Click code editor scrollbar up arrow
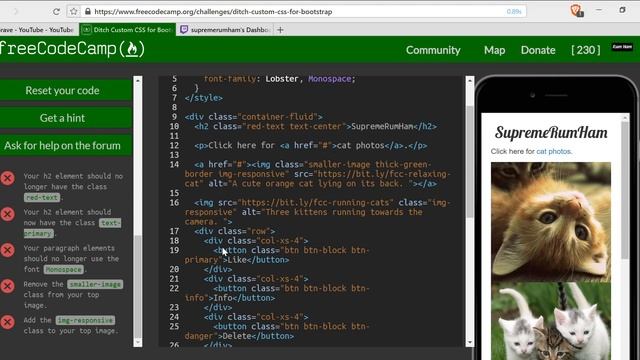 pyautogui.click(x=470, y=81)
